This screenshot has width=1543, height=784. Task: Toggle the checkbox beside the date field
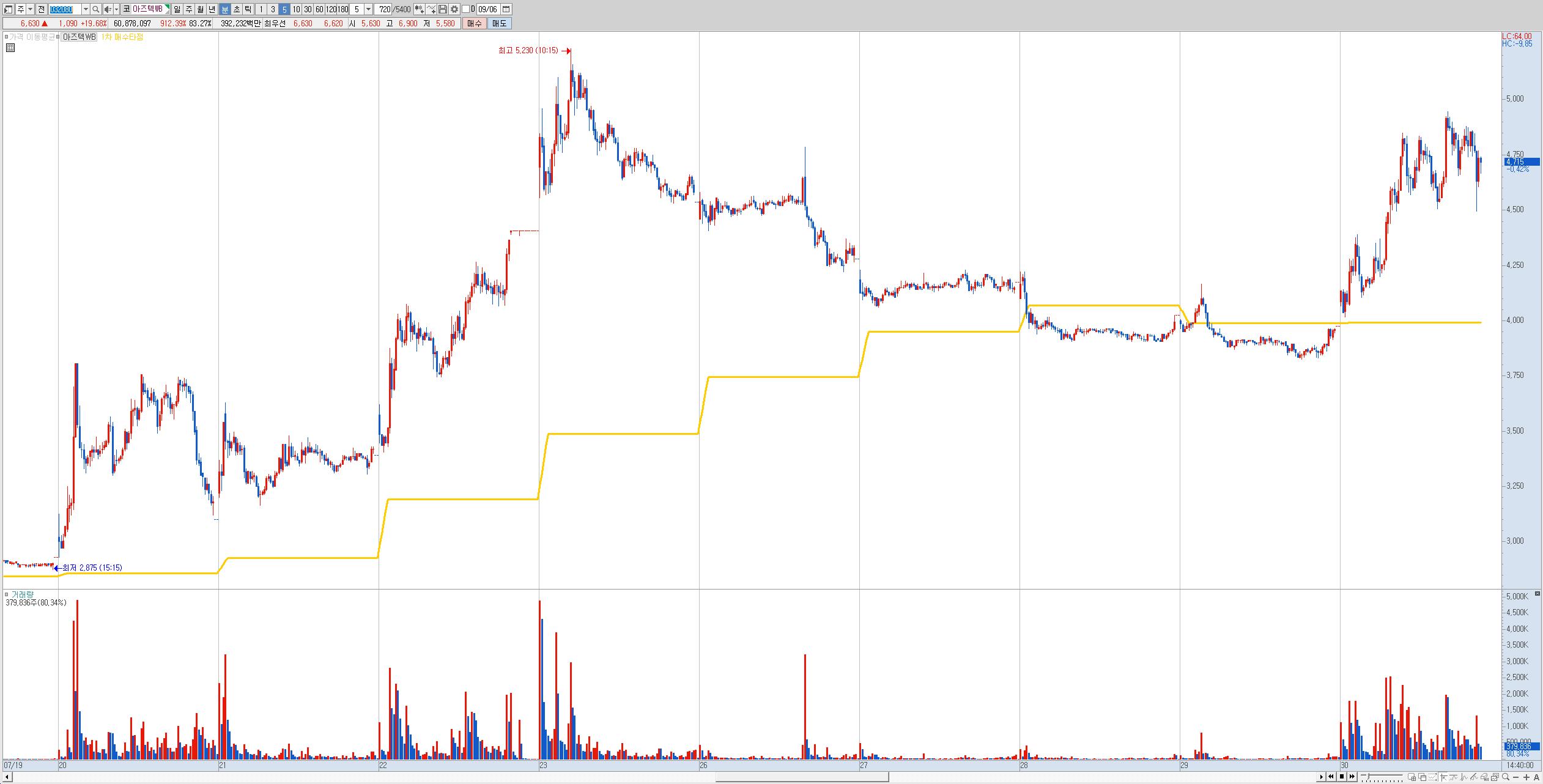coord(466,9)
